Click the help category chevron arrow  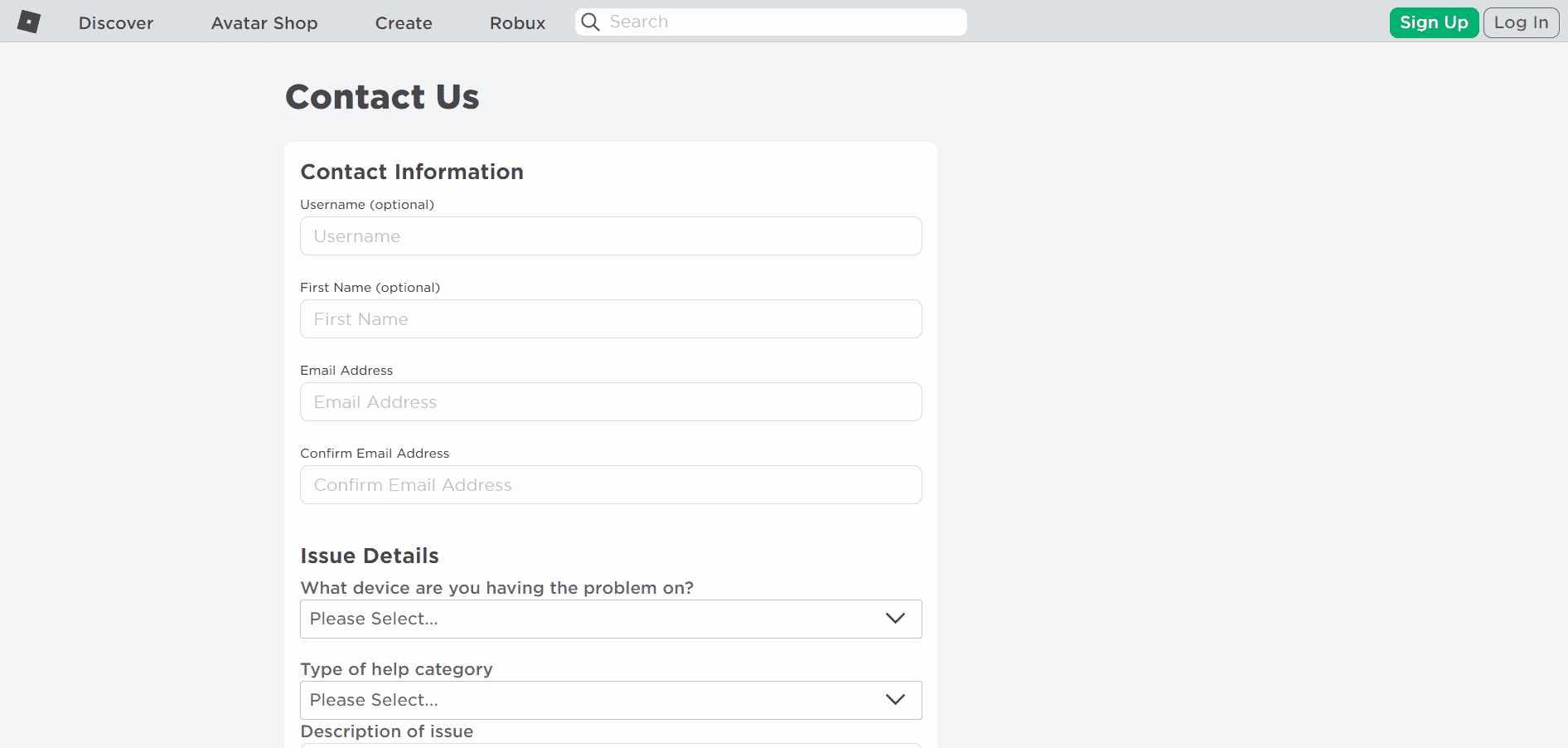pos(895,700)
